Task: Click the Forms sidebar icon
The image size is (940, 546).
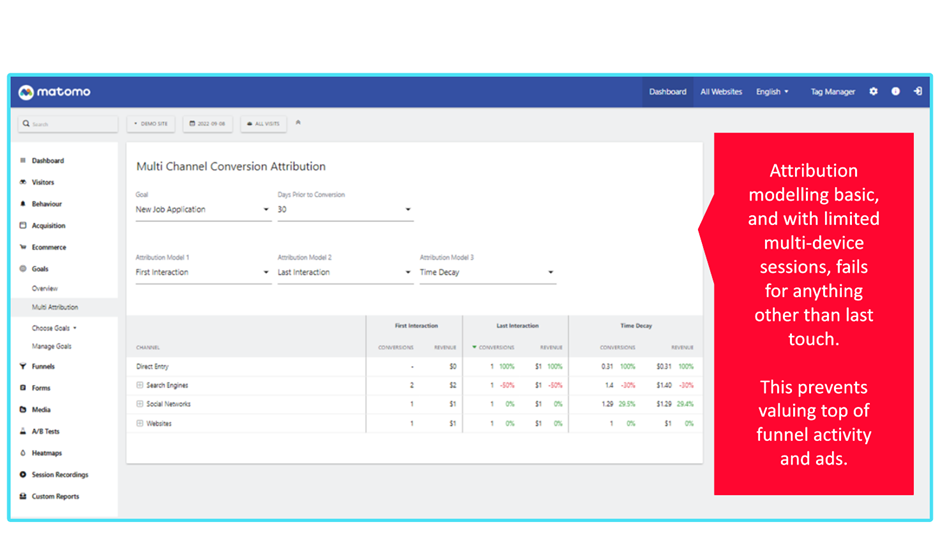Action: coord(23,388)
